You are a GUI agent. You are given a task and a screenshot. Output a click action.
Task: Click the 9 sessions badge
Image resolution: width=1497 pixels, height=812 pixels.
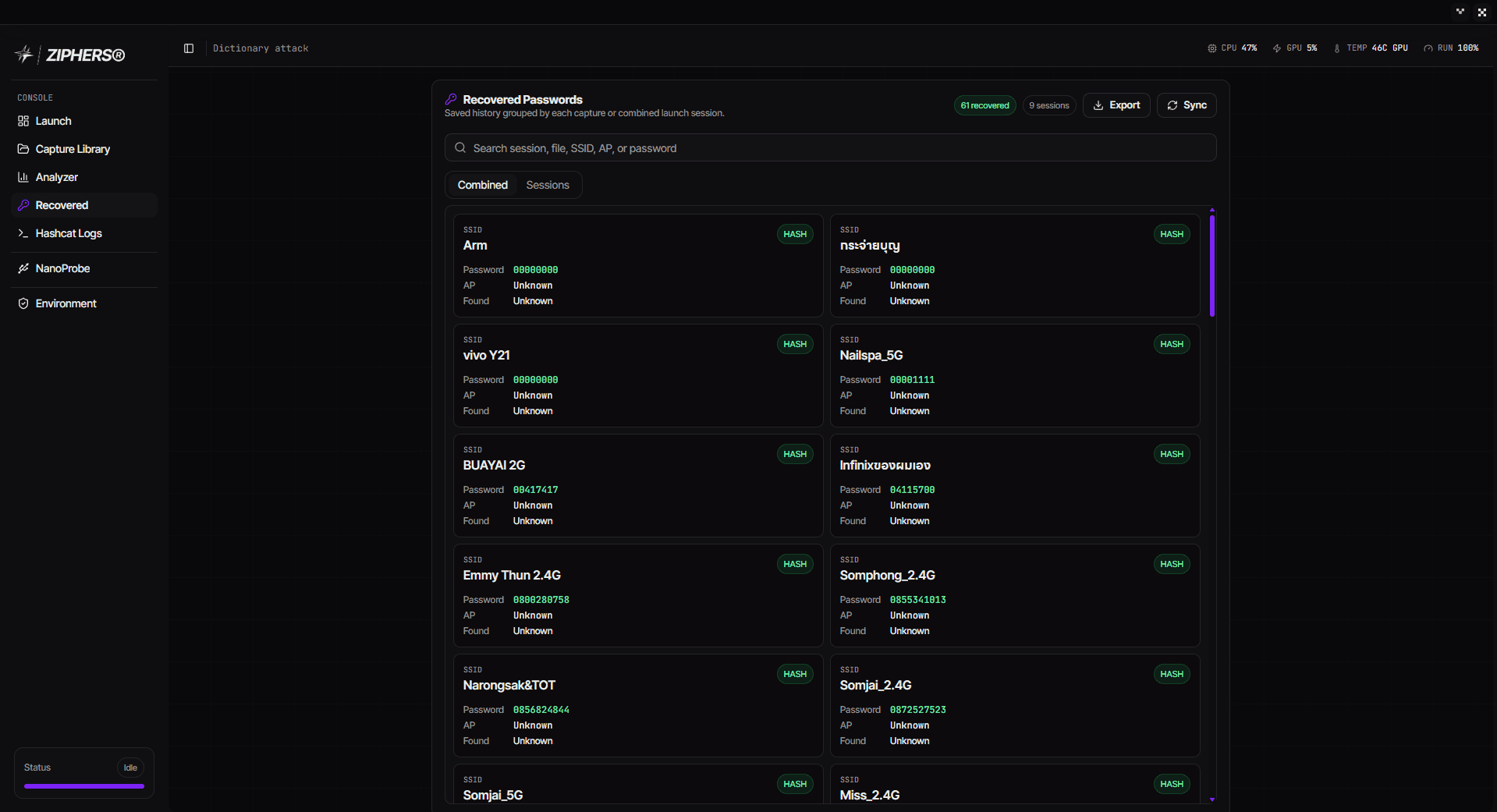pos(1049,105)
